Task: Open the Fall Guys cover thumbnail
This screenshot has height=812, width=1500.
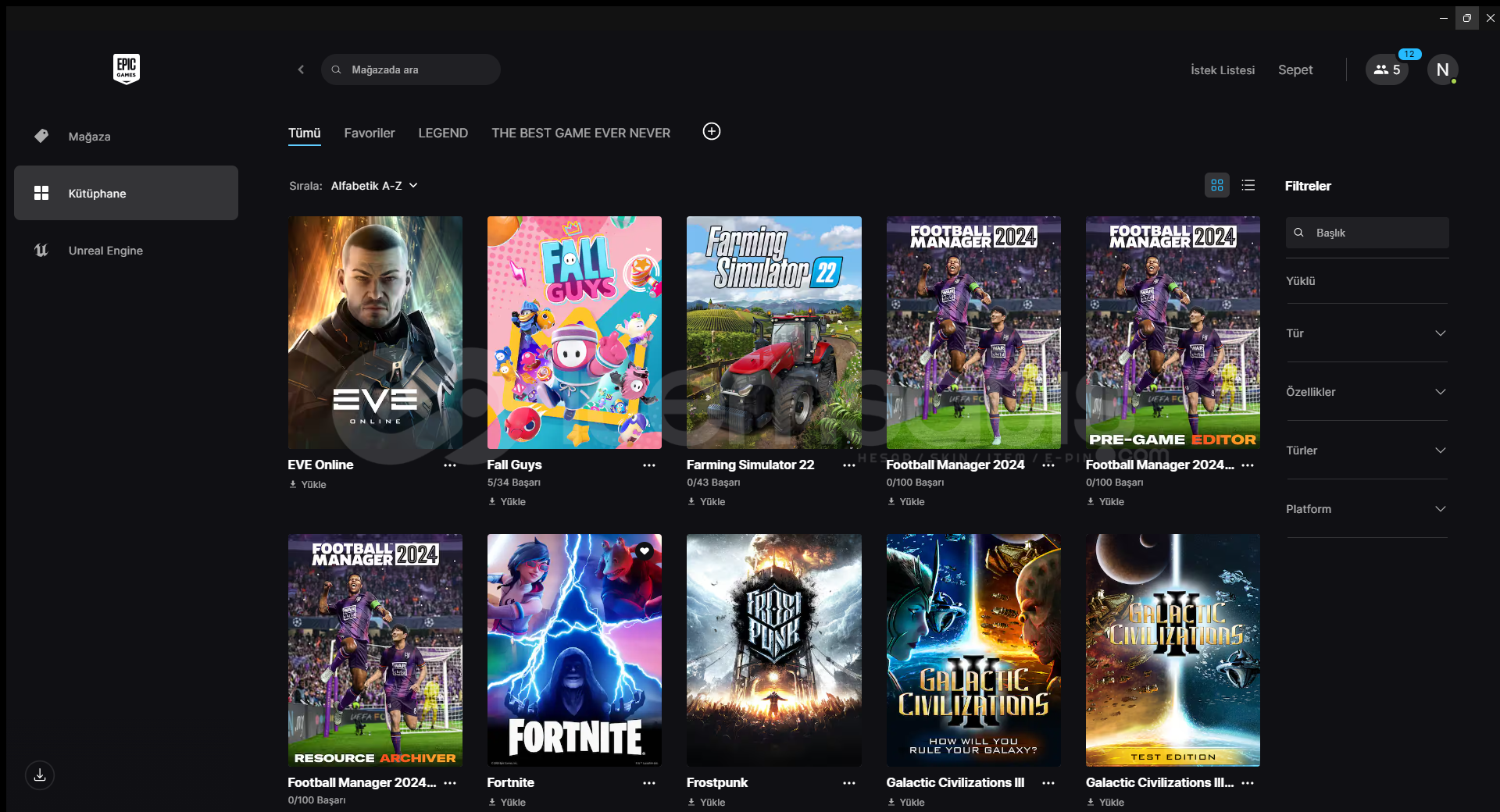Action: coord(574,333)
